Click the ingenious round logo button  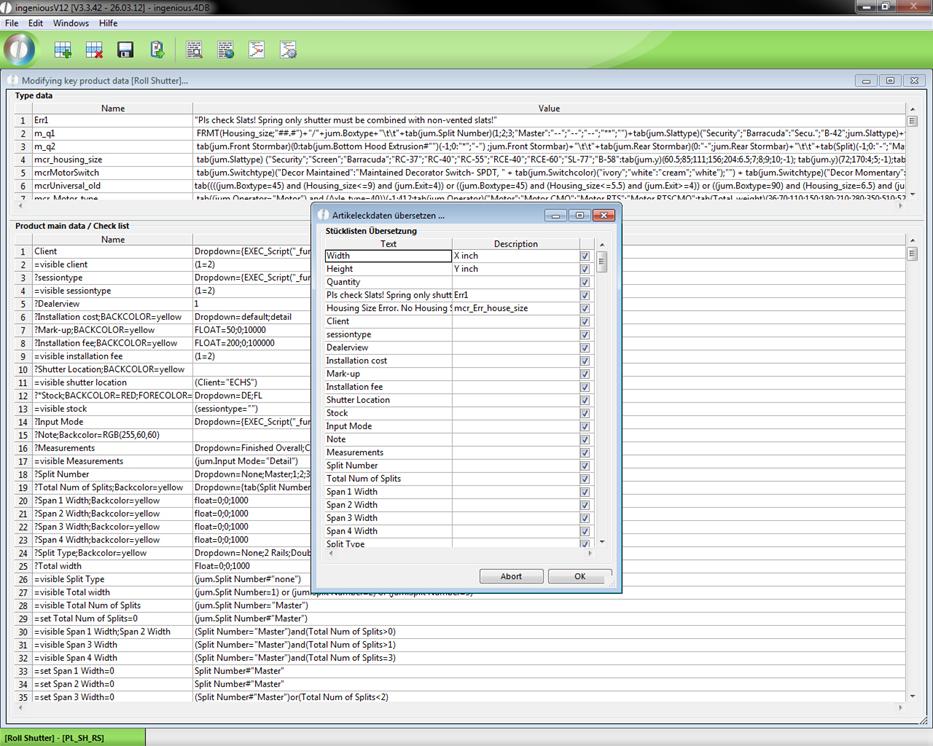tap(20, 48)
